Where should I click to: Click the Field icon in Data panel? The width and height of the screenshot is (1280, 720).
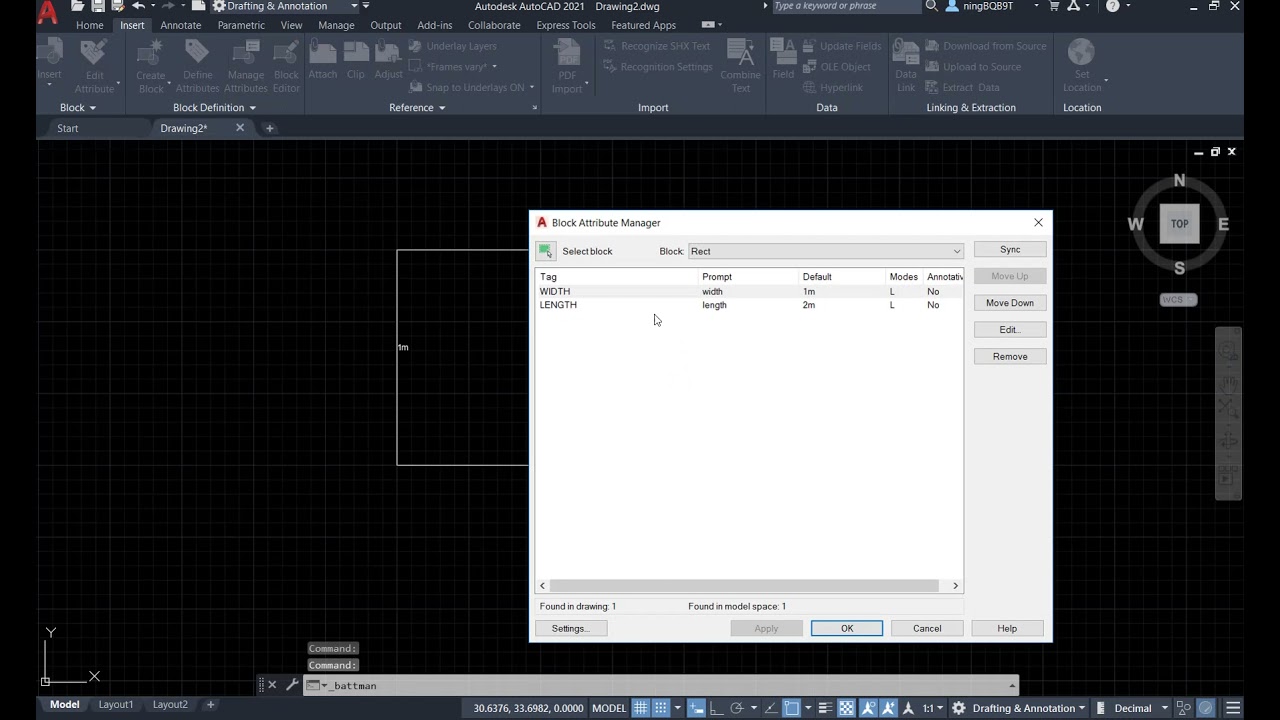click(783, 60)
